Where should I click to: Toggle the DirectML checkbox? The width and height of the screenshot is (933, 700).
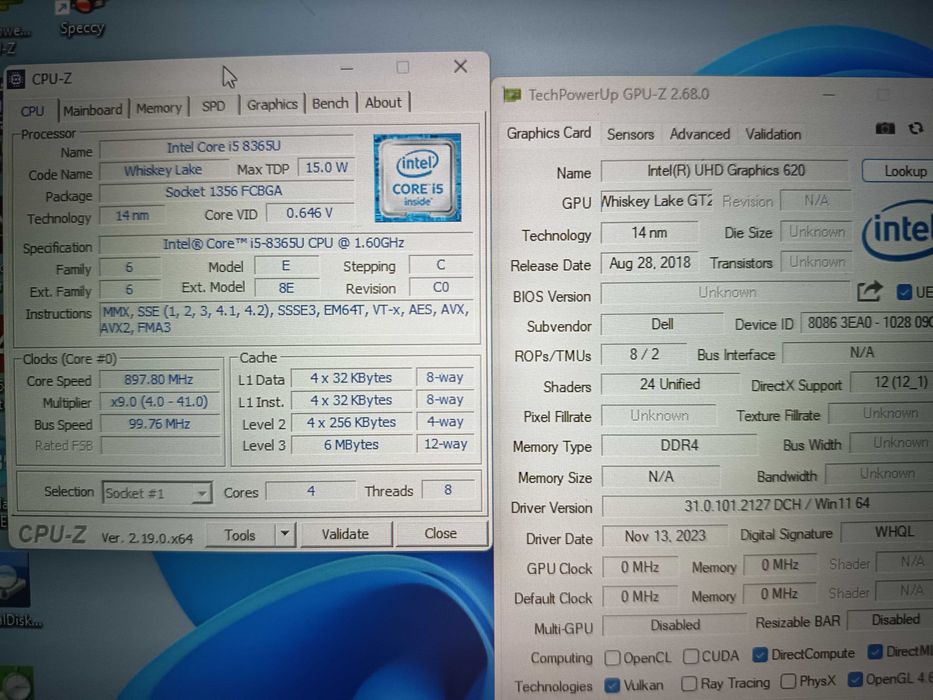pyautogui.click(x=875, y=652)
